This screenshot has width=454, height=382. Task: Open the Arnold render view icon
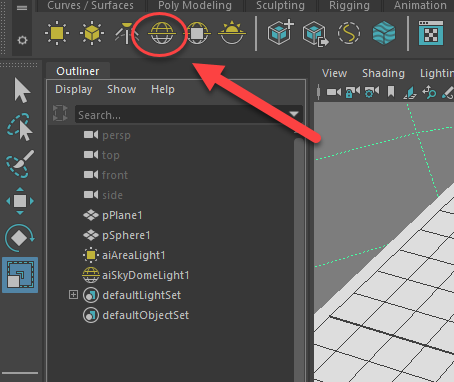point(431,33)
